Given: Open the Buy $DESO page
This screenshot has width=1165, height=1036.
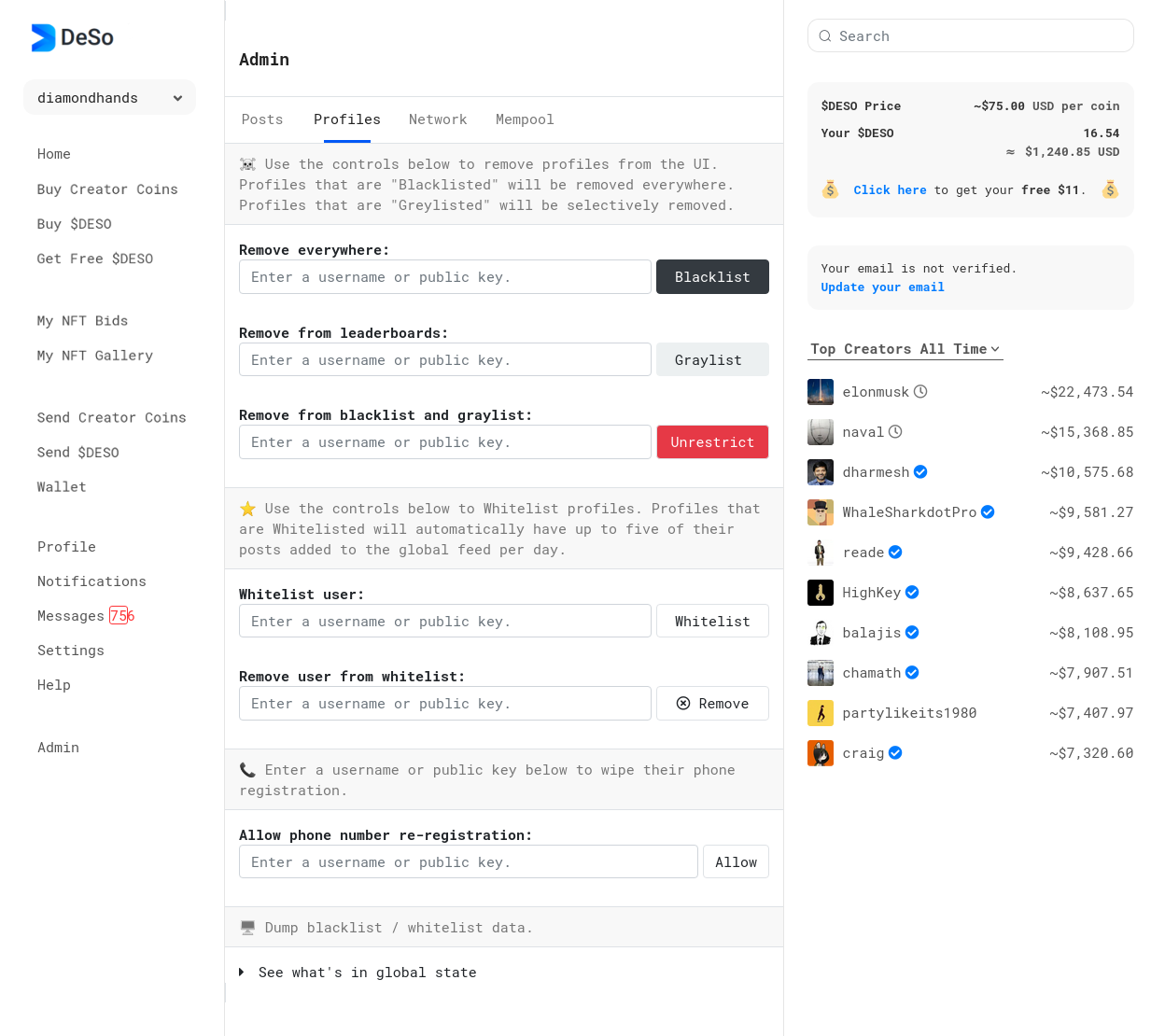Looking at the screenshot, I should [x=75, y=224].
